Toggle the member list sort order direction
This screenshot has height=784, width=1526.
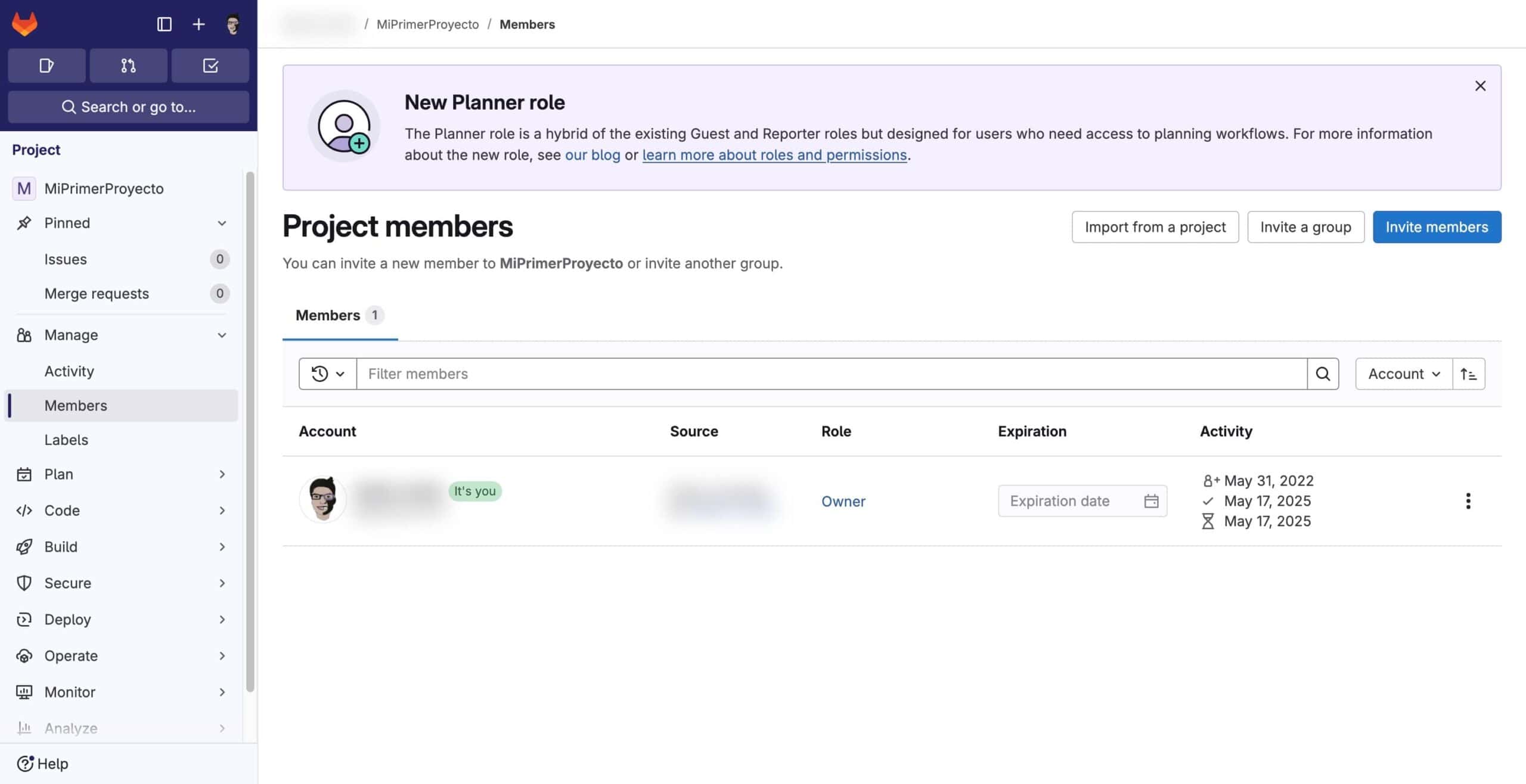[x=1469, y=374]
